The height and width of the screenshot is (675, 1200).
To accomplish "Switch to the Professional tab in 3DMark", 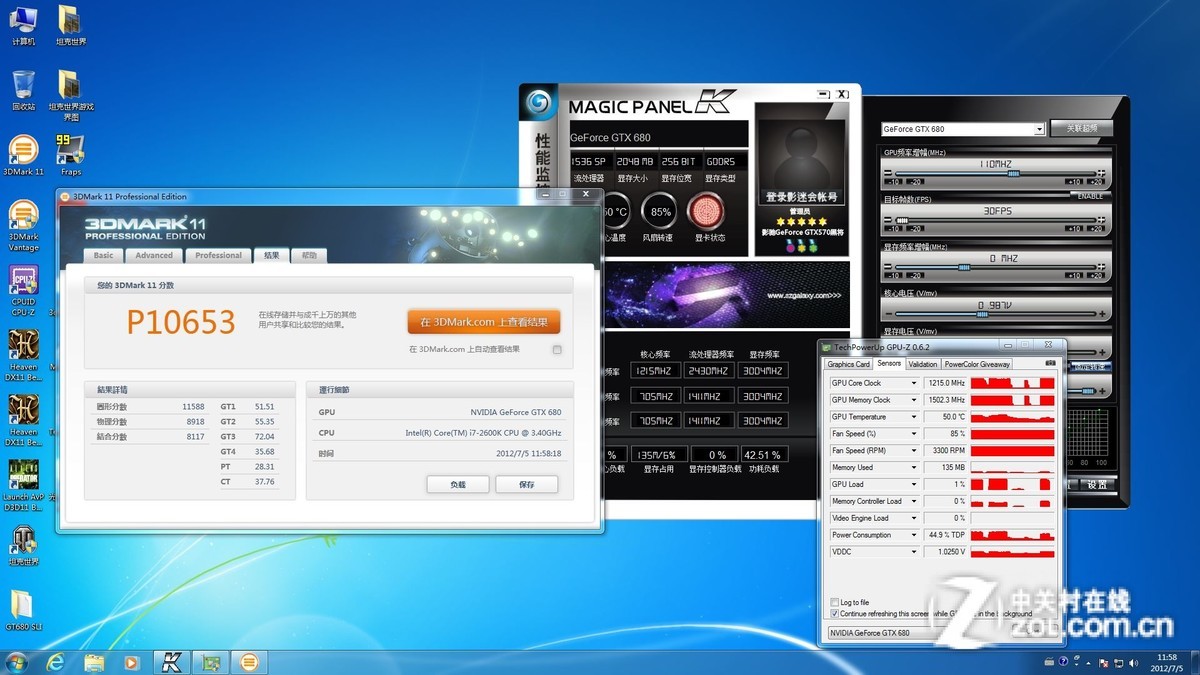I will (x=218, y=255).
